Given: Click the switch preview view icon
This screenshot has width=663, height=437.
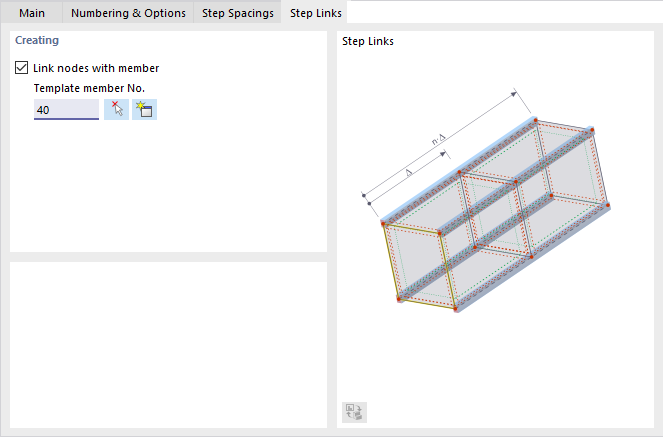Looking at the screenshot, I should 355,411.
